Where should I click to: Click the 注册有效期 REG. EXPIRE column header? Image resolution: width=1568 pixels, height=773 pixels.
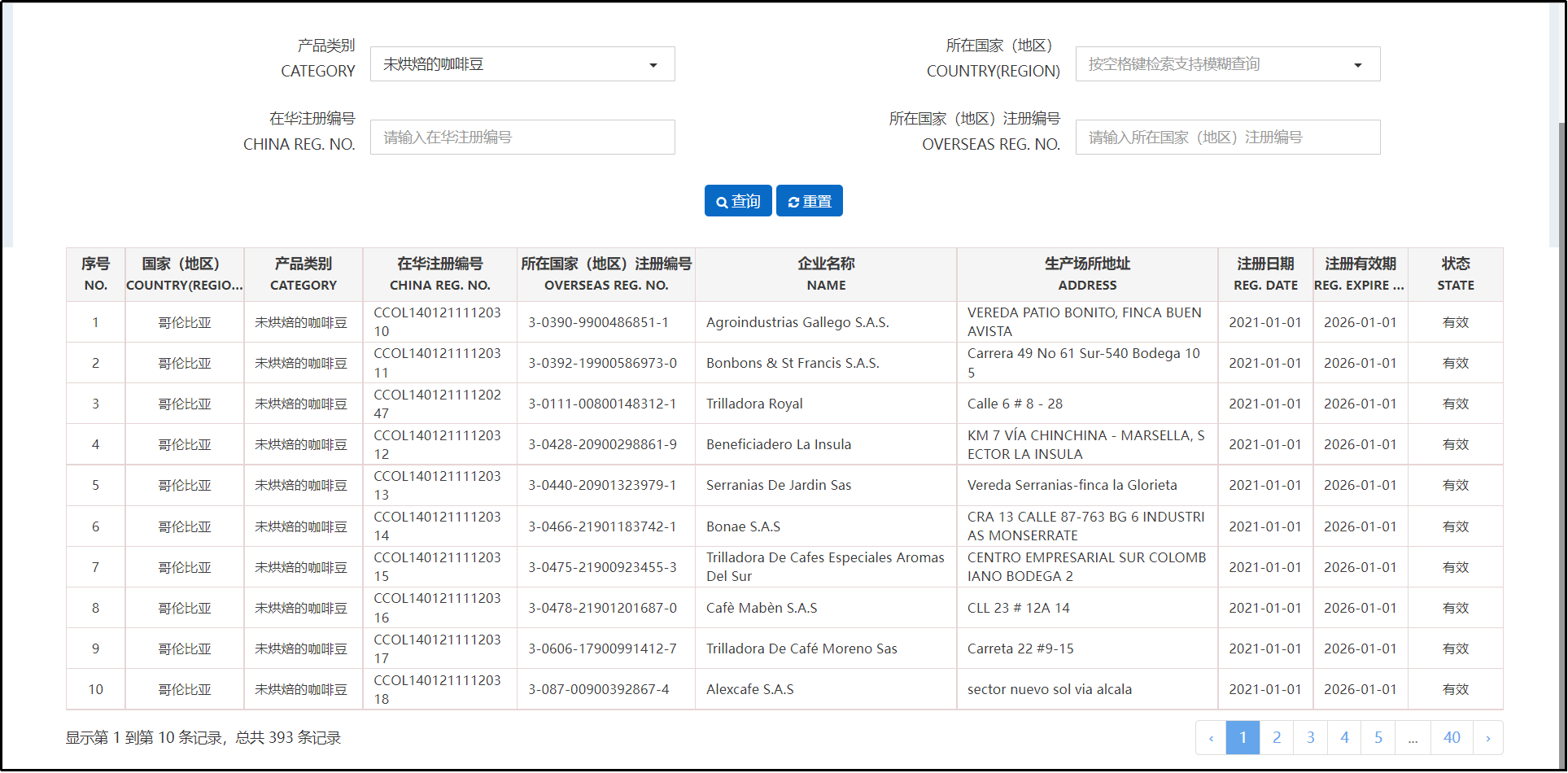pos(1361,274)
